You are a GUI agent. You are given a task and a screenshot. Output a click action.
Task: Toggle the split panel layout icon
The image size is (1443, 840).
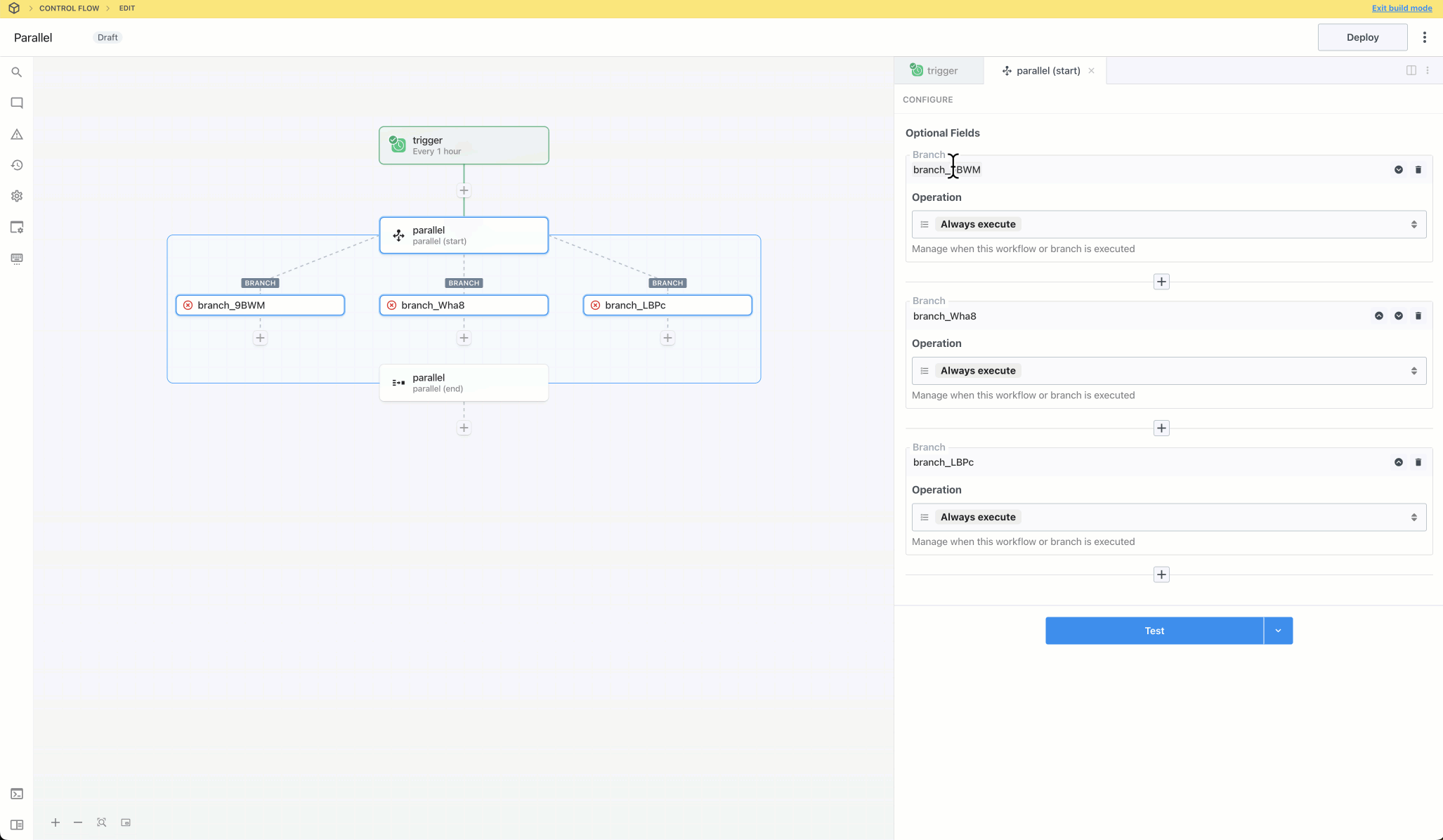(x=1411, y=70)
